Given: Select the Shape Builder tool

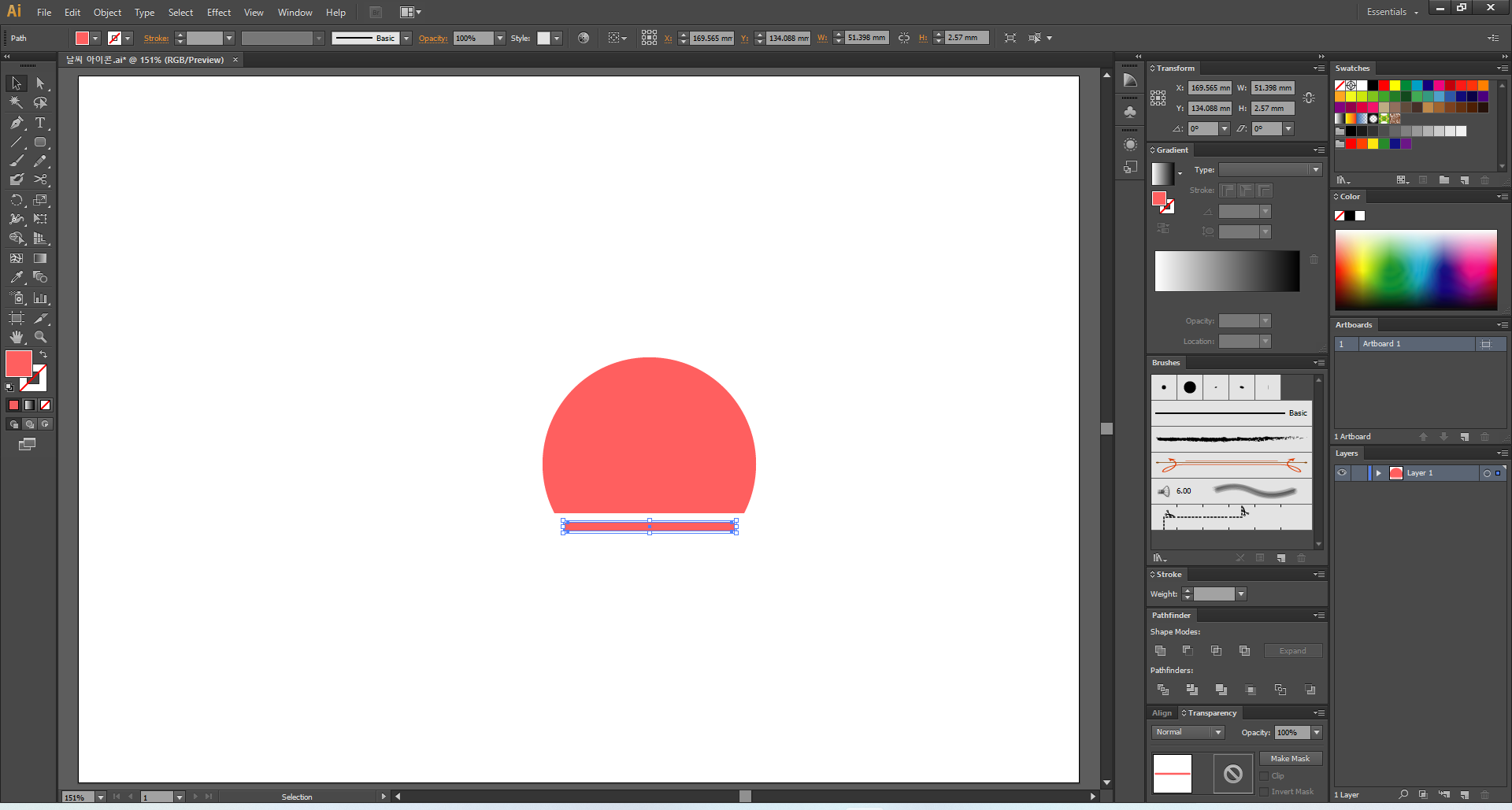Looking at the screenshot, I should pyautogui.click(x=17, y=239).
